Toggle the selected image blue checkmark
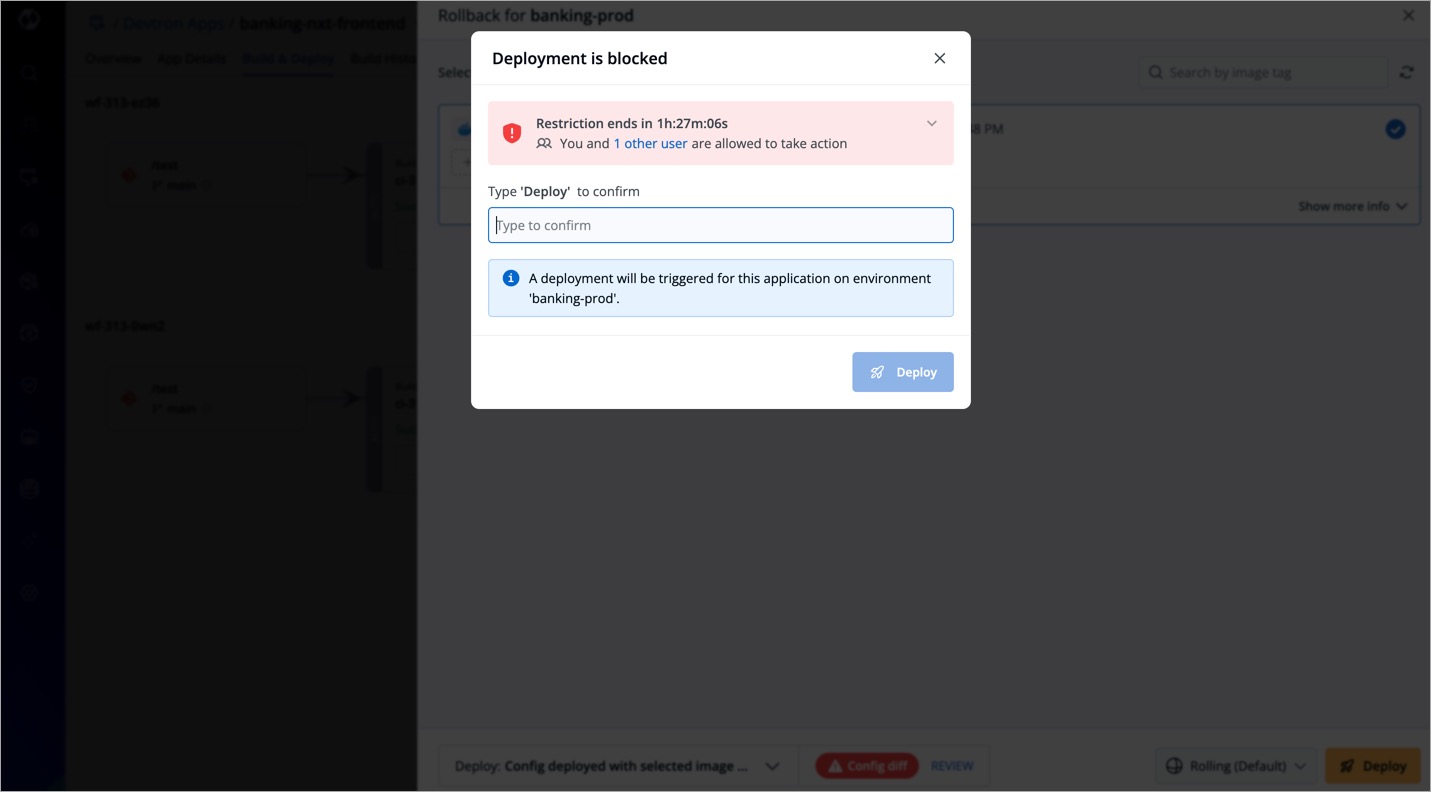1431x792 pixels. click(x=1395, y=129)
